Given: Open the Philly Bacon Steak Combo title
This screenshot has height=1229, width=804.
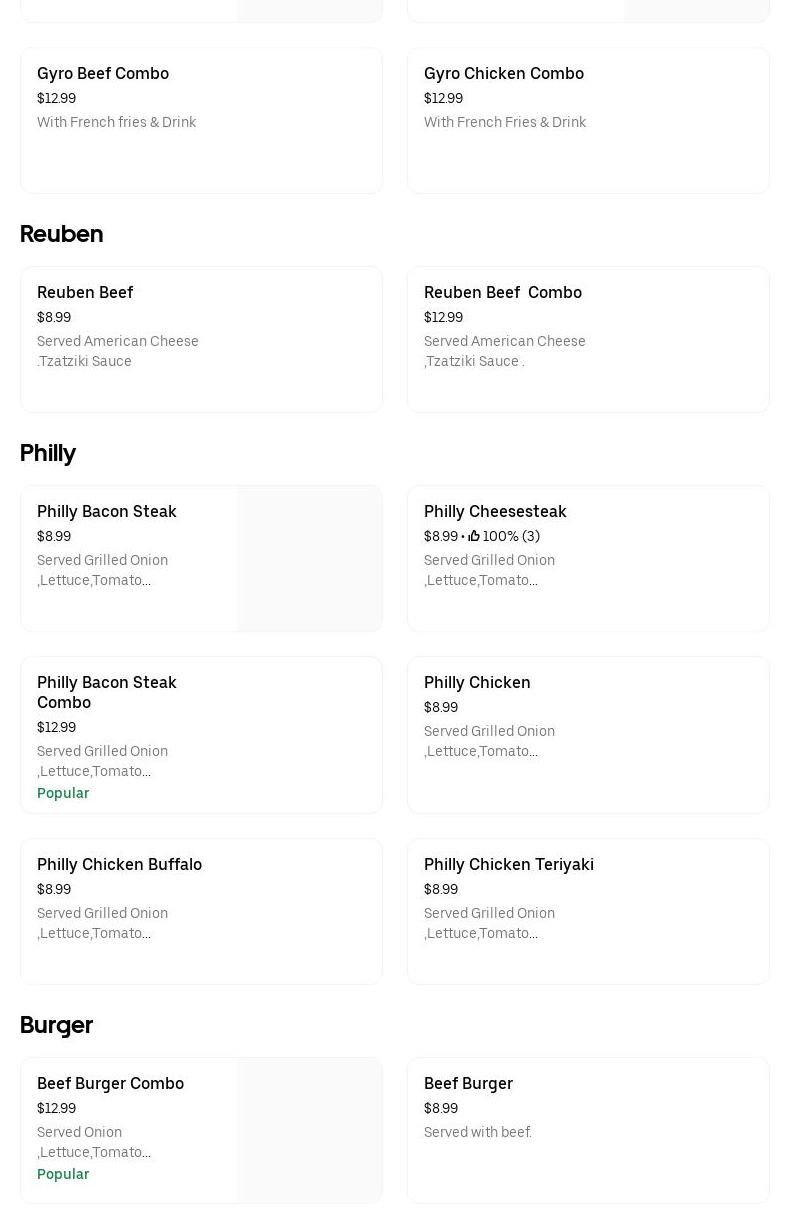Looking at the screenshot, I should 107,692.
